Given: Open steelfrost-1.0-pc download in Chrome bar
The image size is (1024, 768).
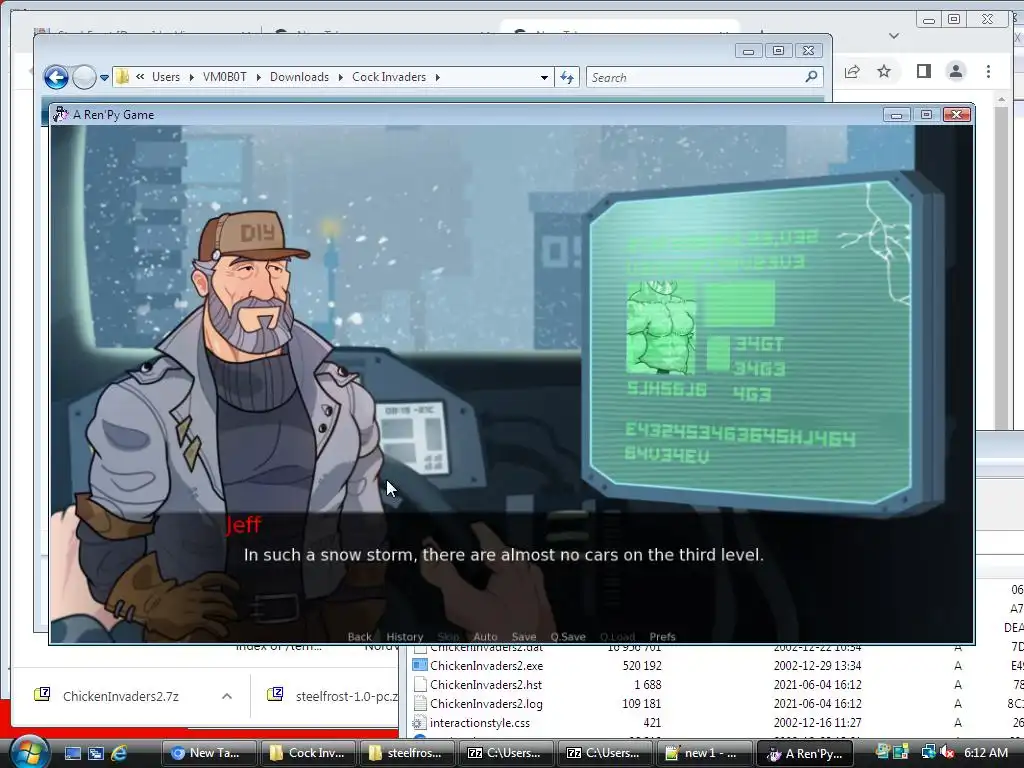Looking at the screenshot, I should point(347,696).
